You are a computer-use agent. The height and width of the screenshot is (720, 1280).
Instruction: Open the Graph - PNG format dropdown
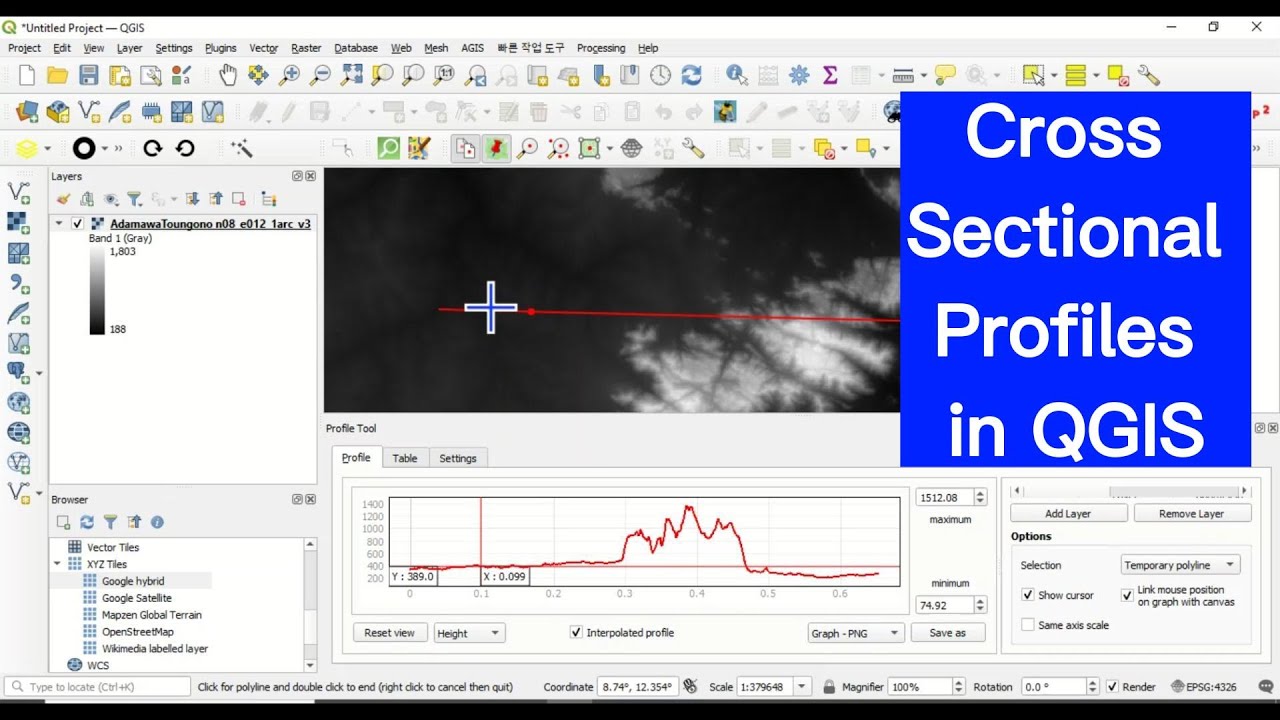(x=856, y=633)
